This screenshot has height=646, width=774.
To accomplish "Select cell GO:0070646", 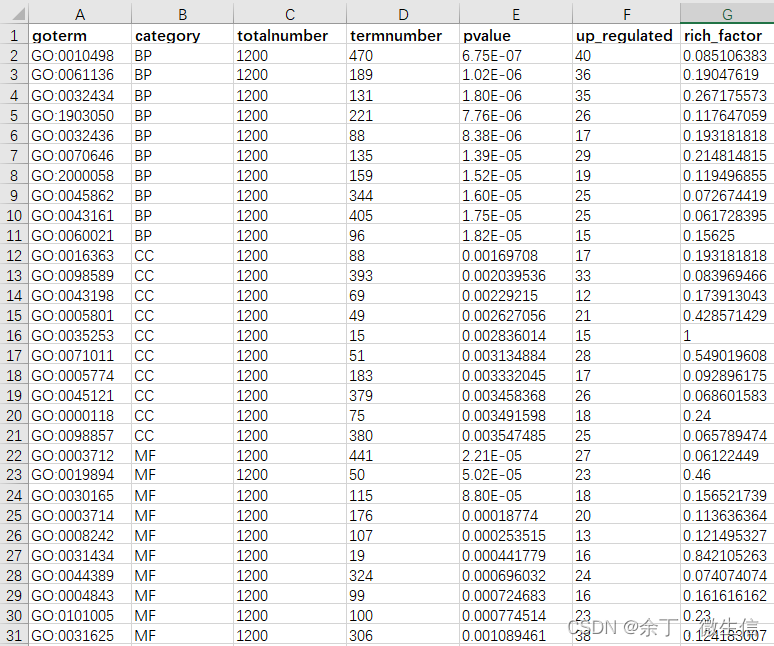I will coord(80,155).
